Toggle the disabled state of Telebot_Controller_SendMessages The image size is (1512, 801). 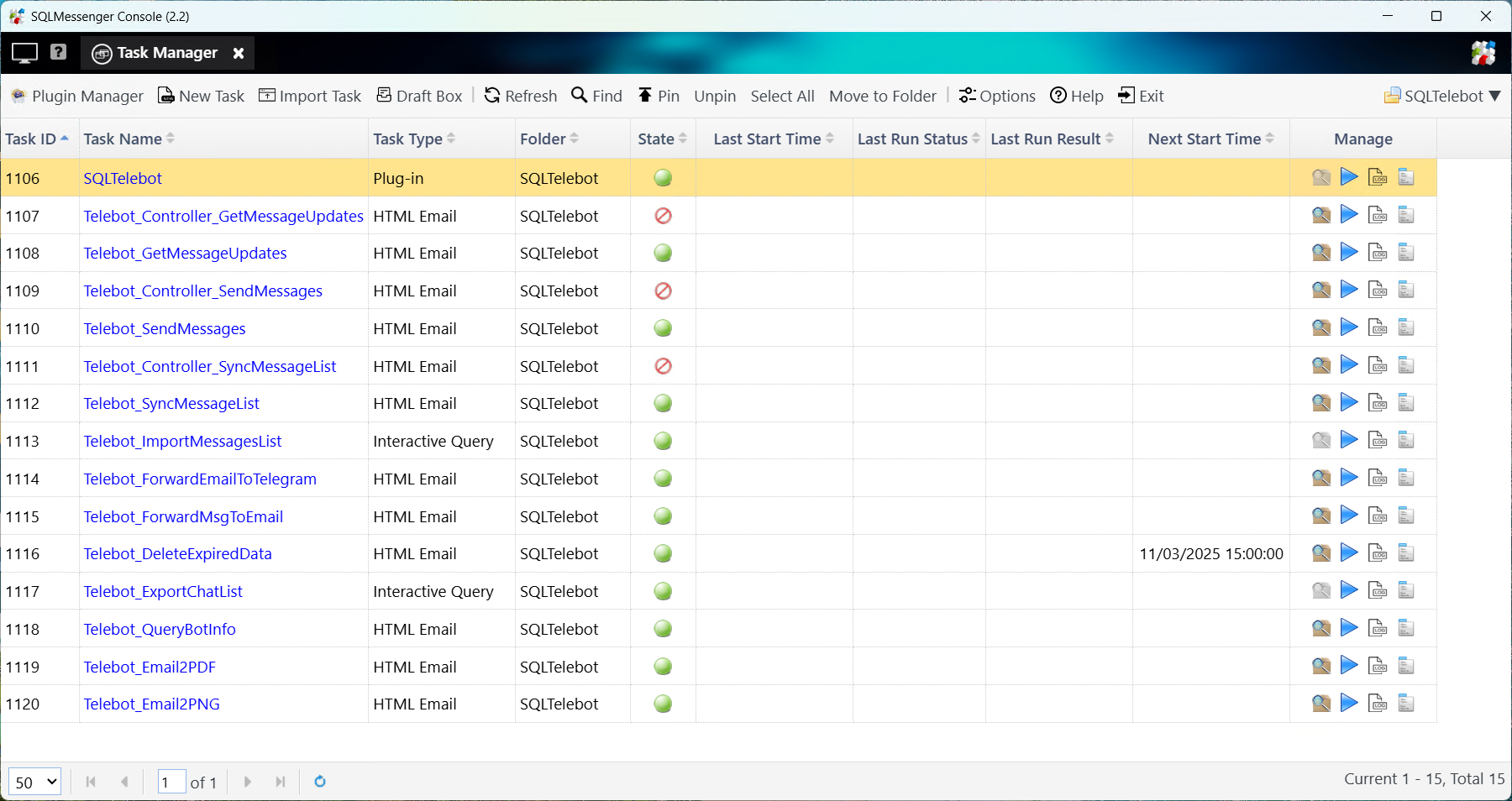click(663, 291)
